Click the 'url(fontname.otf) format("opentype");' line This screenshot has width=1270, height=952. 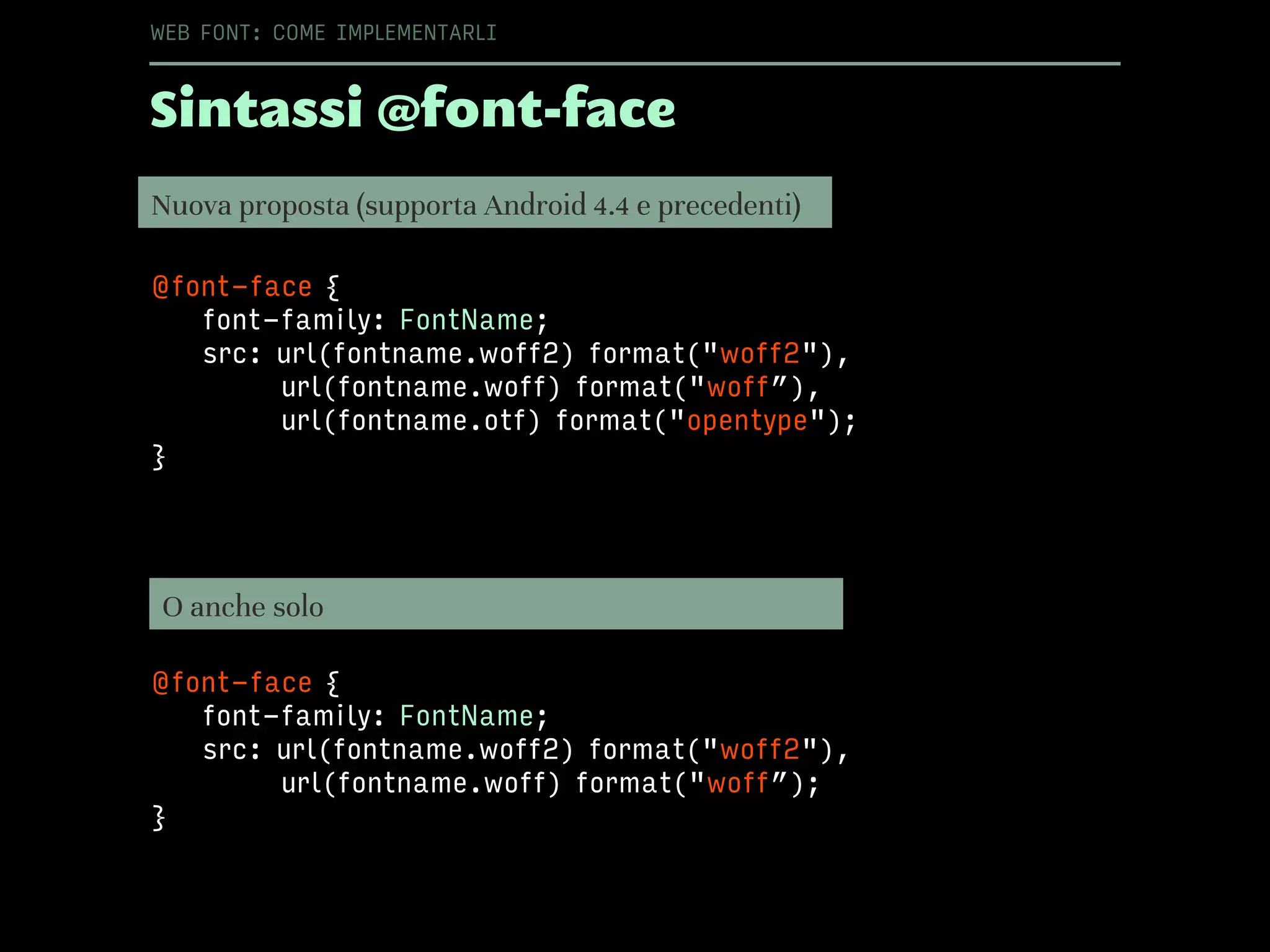click(568, 421)
